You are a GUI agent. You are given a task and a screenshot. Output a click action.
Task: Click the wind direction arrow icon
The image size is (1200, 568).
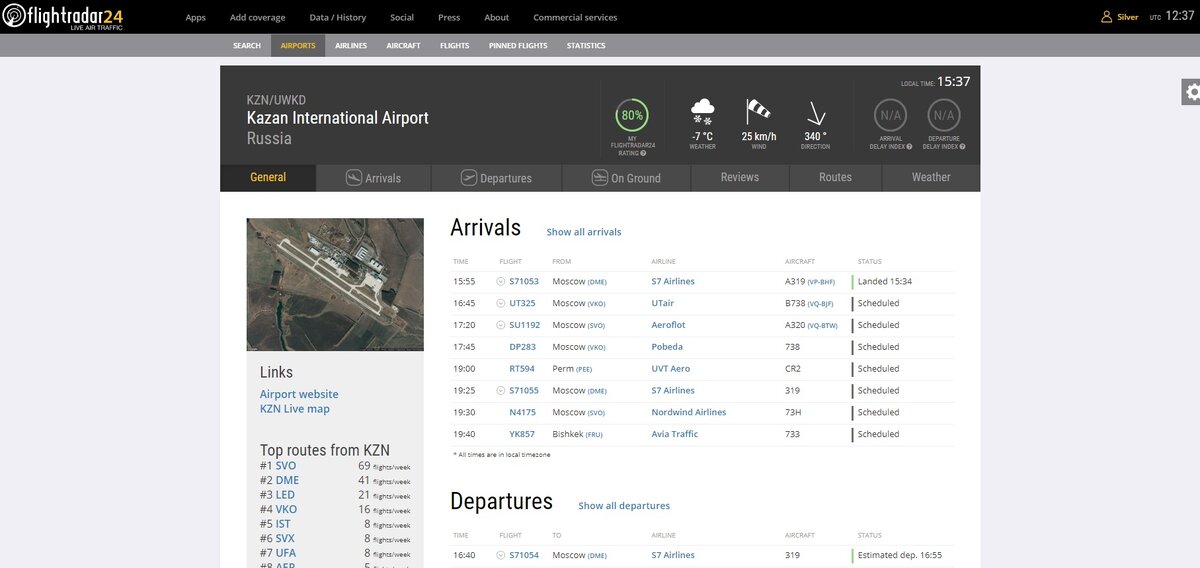(816, 112)
